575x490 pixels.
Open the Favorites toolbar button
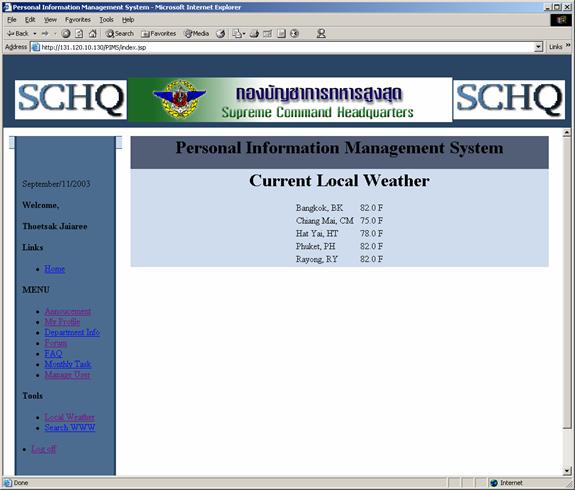(159, 34)
